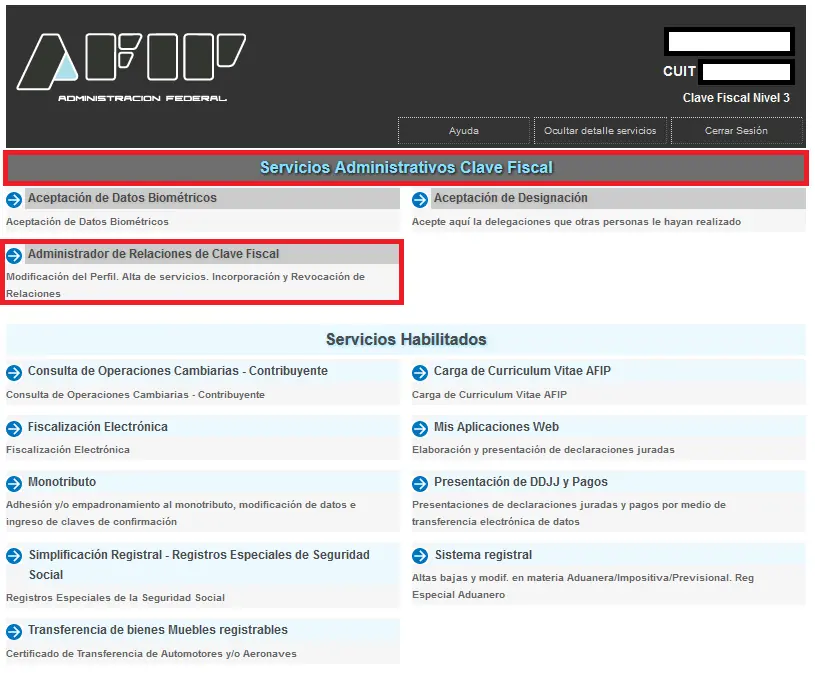Click description 'Registros Especiales de la Seguridad Social'

coord(115,598)
